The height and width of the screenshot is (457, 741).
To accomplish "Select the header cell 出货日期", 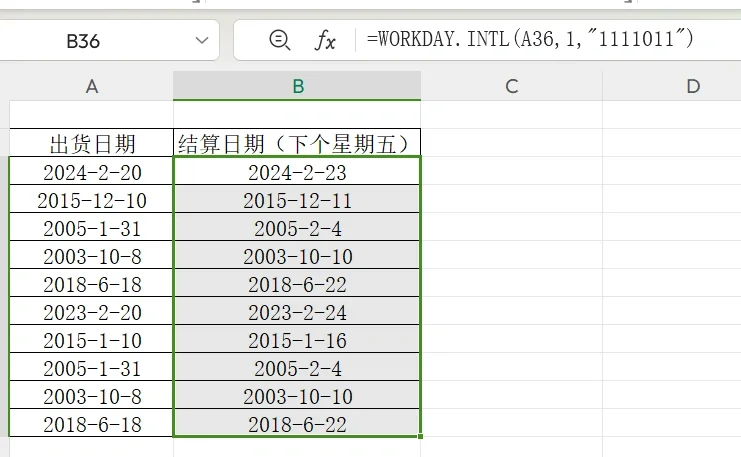I will pyautogui.click(x=91, y=143).
